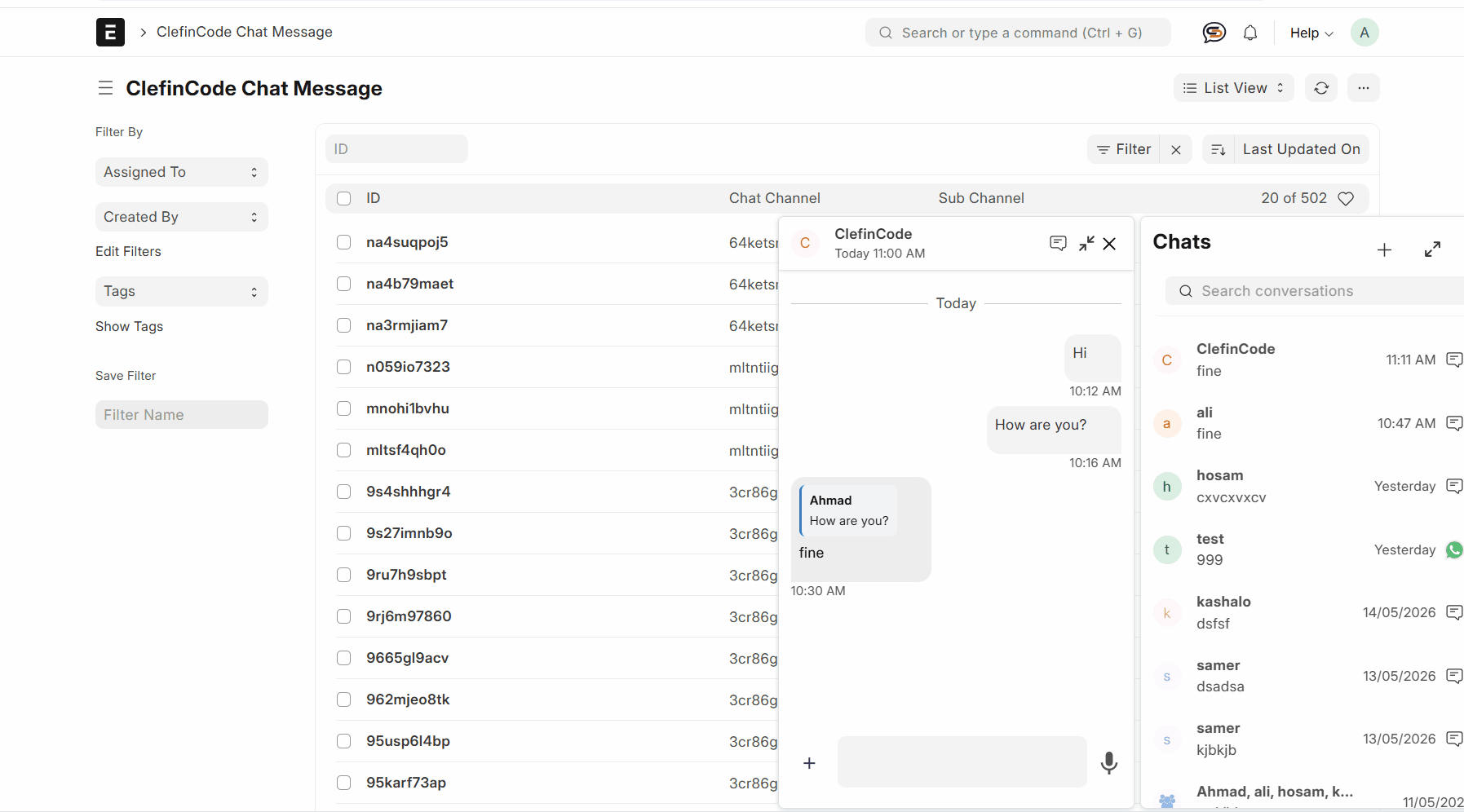Click the message text input box
Image resolution: width=1464 pixels, height=812 pixels.
[x=962, y=761]
